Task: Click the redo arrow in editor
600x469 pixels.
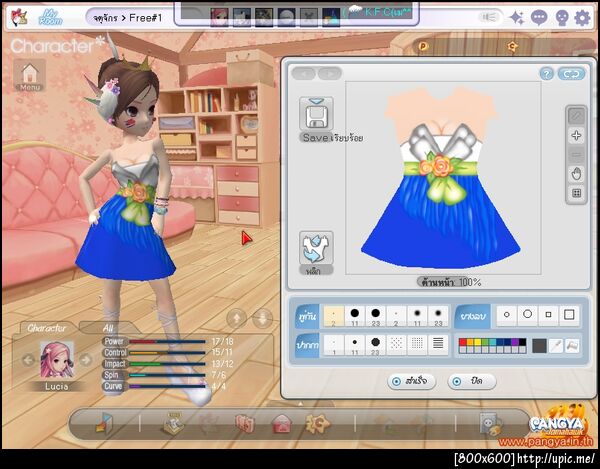Action: (329, 73)
